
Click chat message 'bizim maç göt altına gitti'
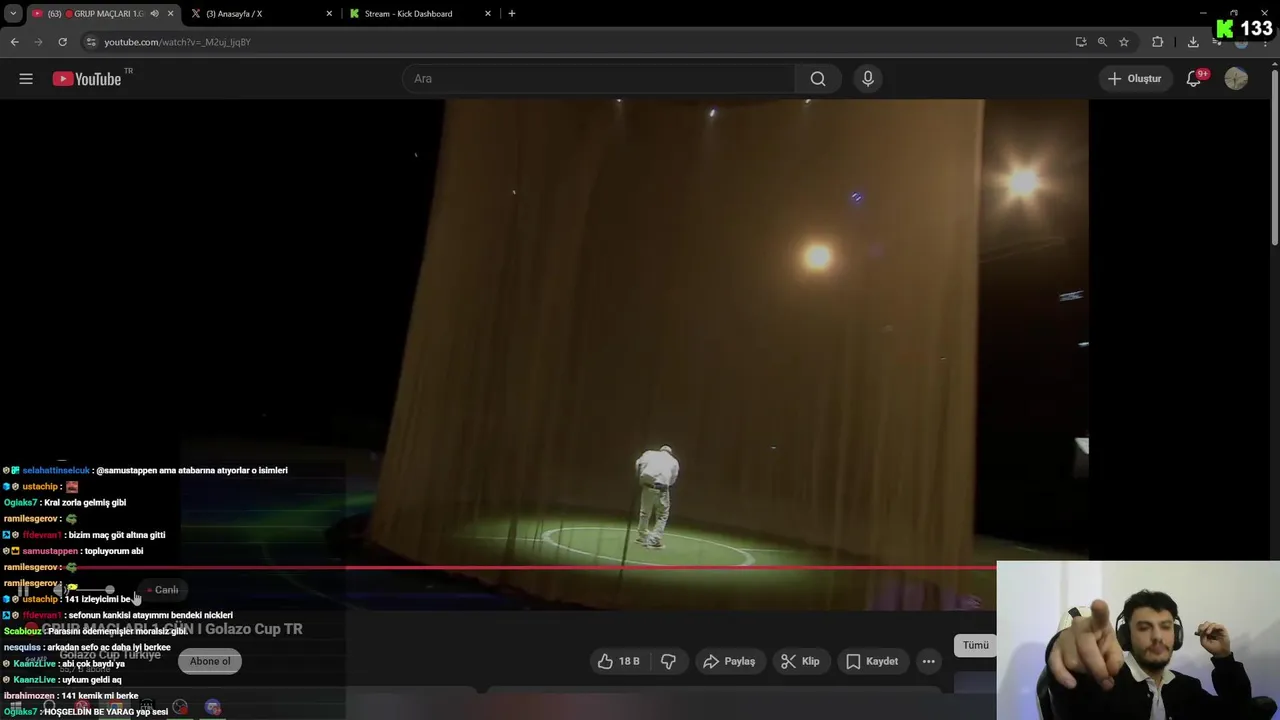point(117,535)
